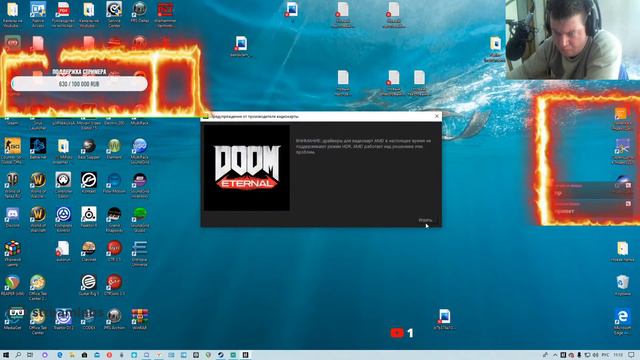Screen dimensions: 640x360
Task: Open the Новая папка desktop folder
Action: click(x=622, y=251)
